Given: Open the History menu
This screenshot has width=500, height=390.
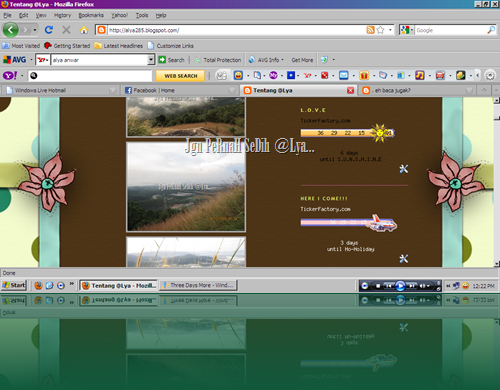Looking at the screenshot, I should (62, 15).
